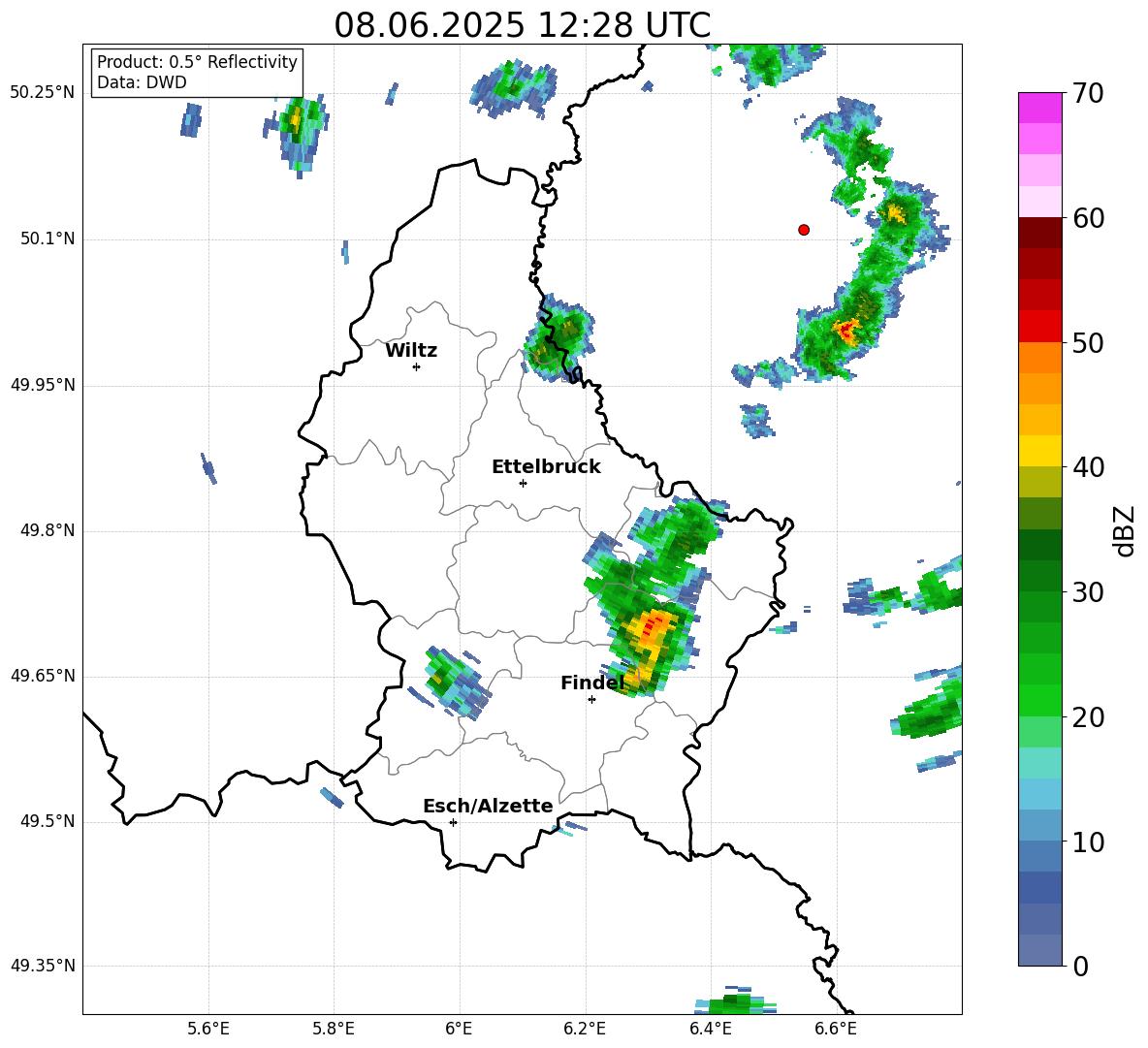
Task: Click the 5.6°E longitude label
Action: tap(208, 1029)
